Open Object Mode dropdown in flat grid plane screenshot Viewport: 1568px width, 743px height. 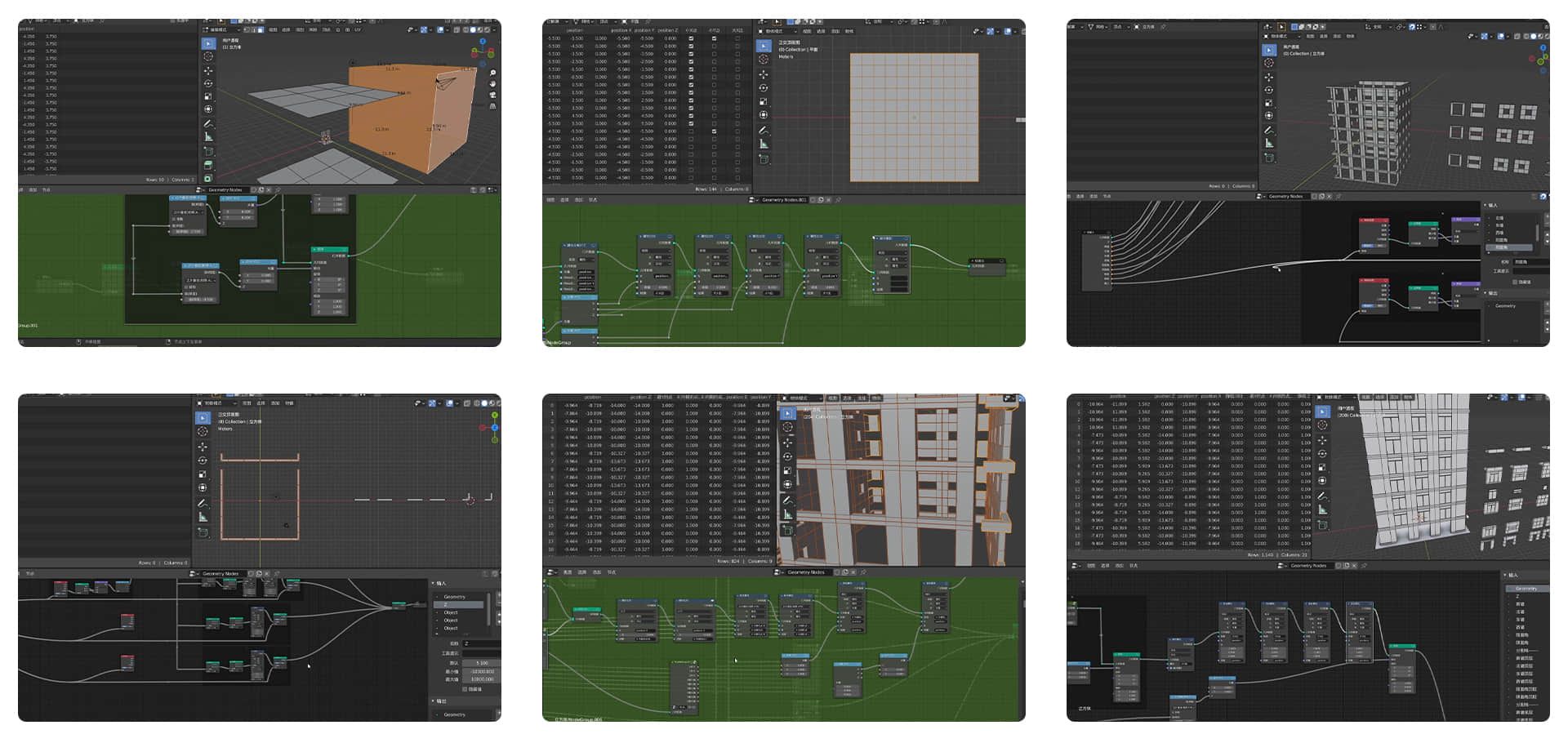pyautogui.click(x=777, y=31)
